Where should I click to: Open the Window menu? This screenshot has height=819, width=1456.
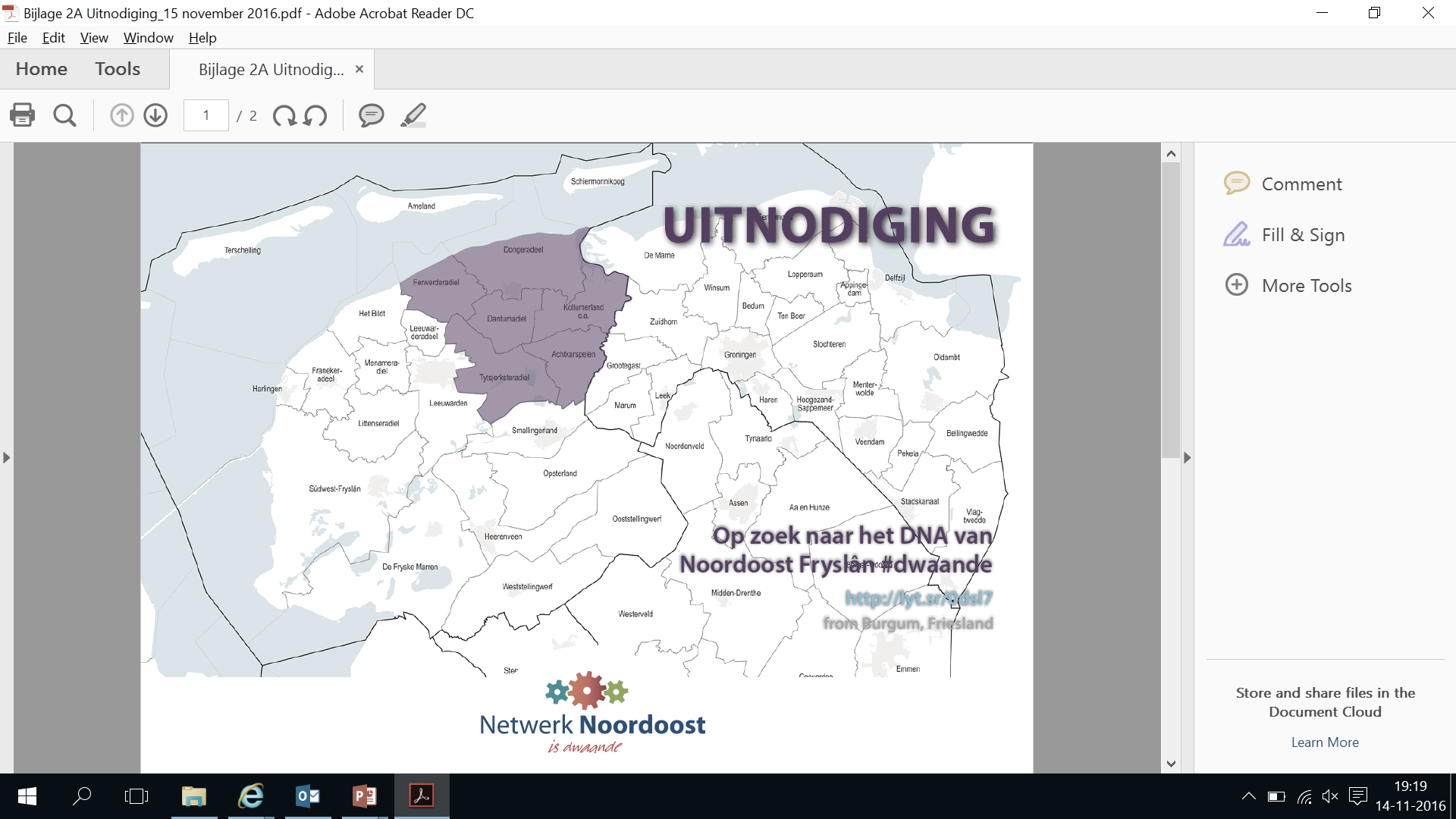point(149,37)
